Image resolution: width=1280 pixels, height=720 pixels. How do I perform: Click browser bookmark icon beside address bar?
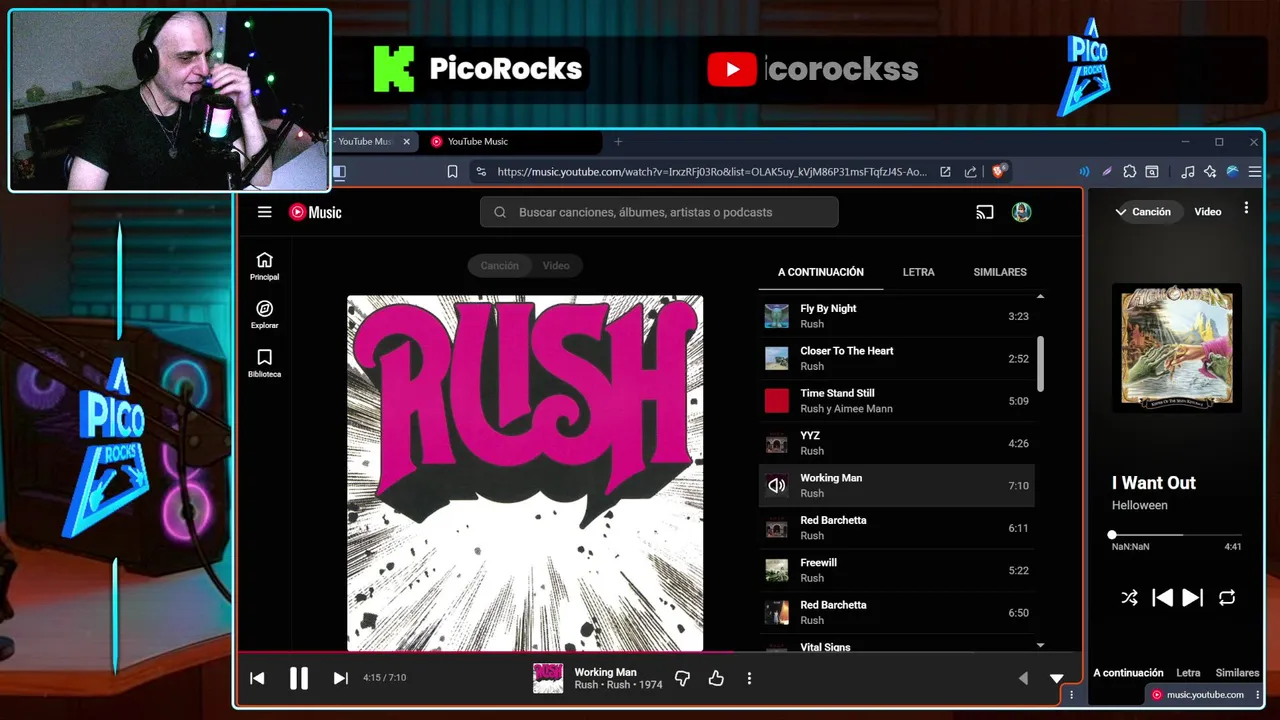click(x=452, y=172)
